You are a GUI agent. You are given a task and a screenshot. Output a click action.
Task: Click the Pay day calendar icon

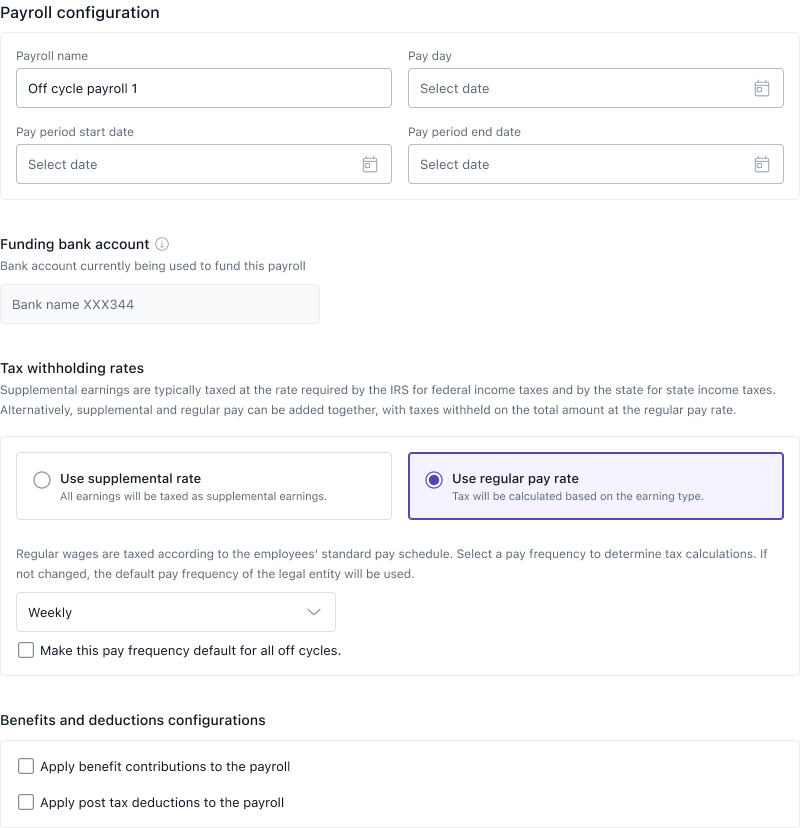point(761,88)
